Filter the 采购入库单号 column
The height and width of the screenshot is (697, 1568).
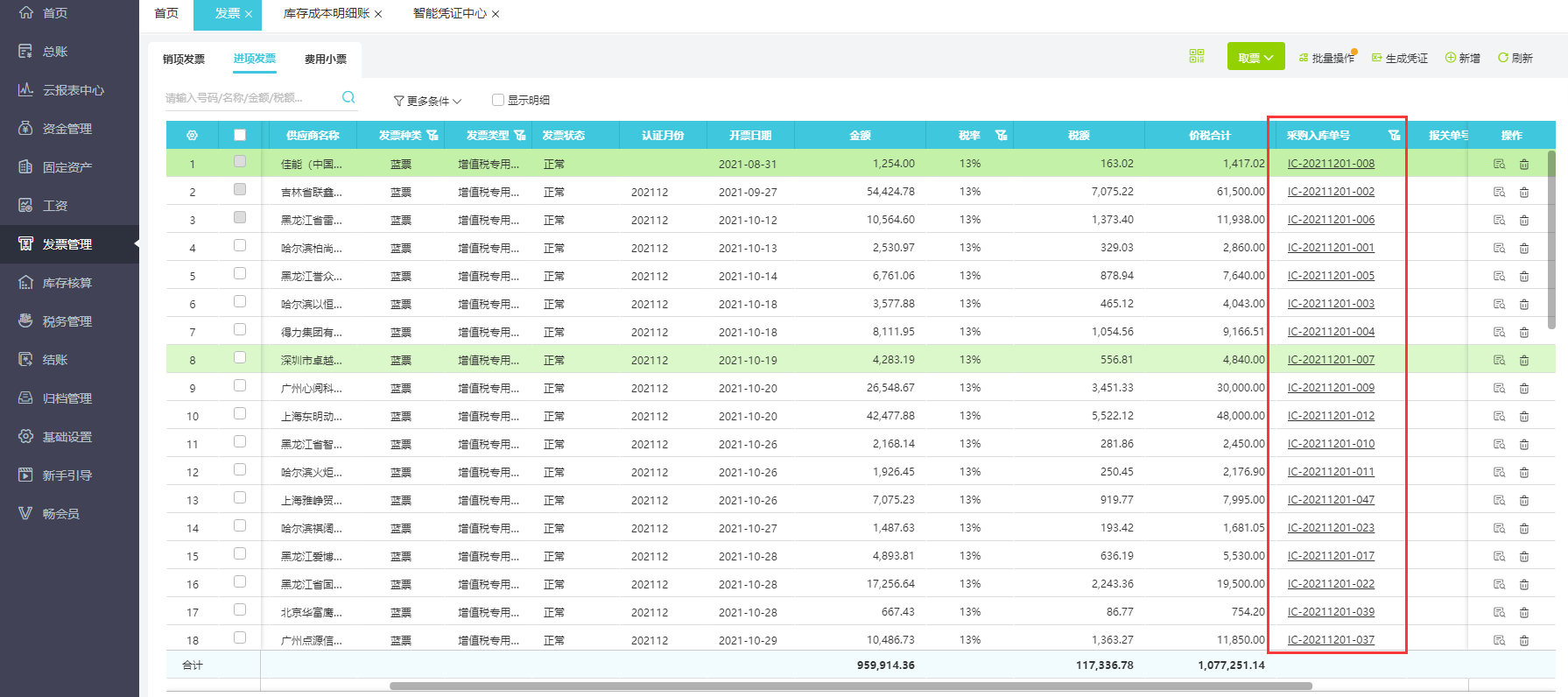coord(1394,136)
